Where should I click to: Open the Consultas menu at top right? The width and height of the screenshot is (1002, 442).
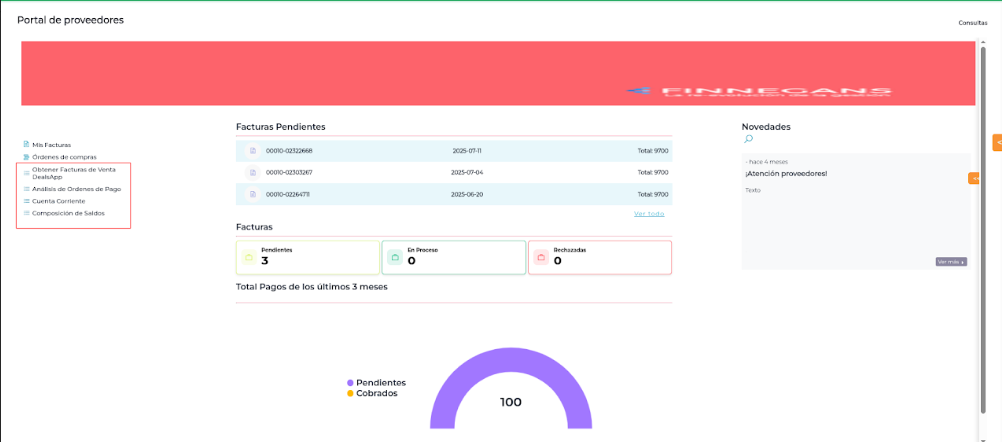pos(973,23)
